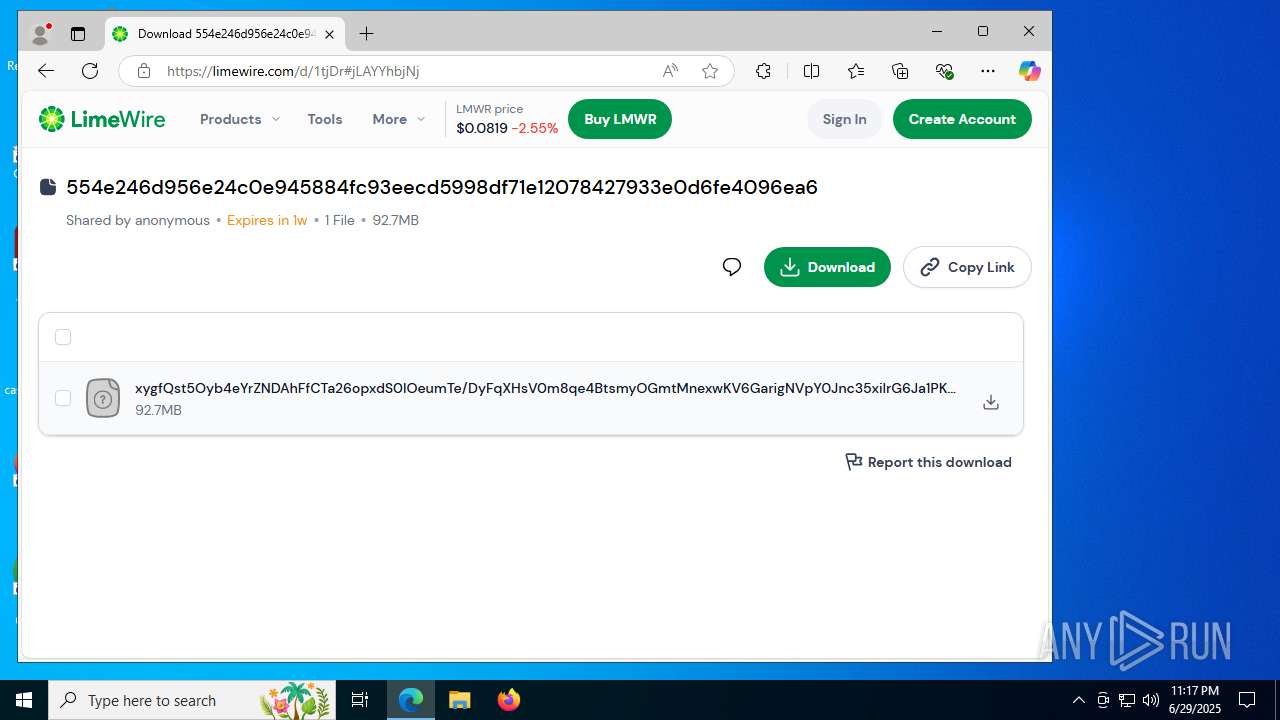Open the Copilot icon
Image resolution: width=1280 pixels, height=720 pixels.
[x=1030, y=71]
